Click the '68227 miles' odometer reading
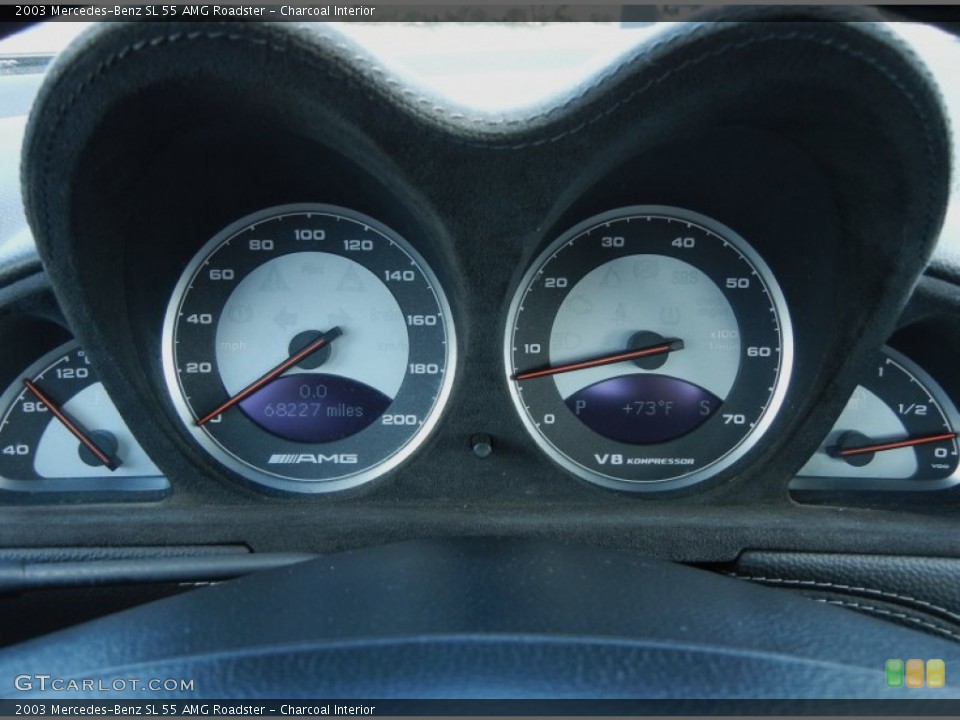The image size is (960, 720). (313, 410)
